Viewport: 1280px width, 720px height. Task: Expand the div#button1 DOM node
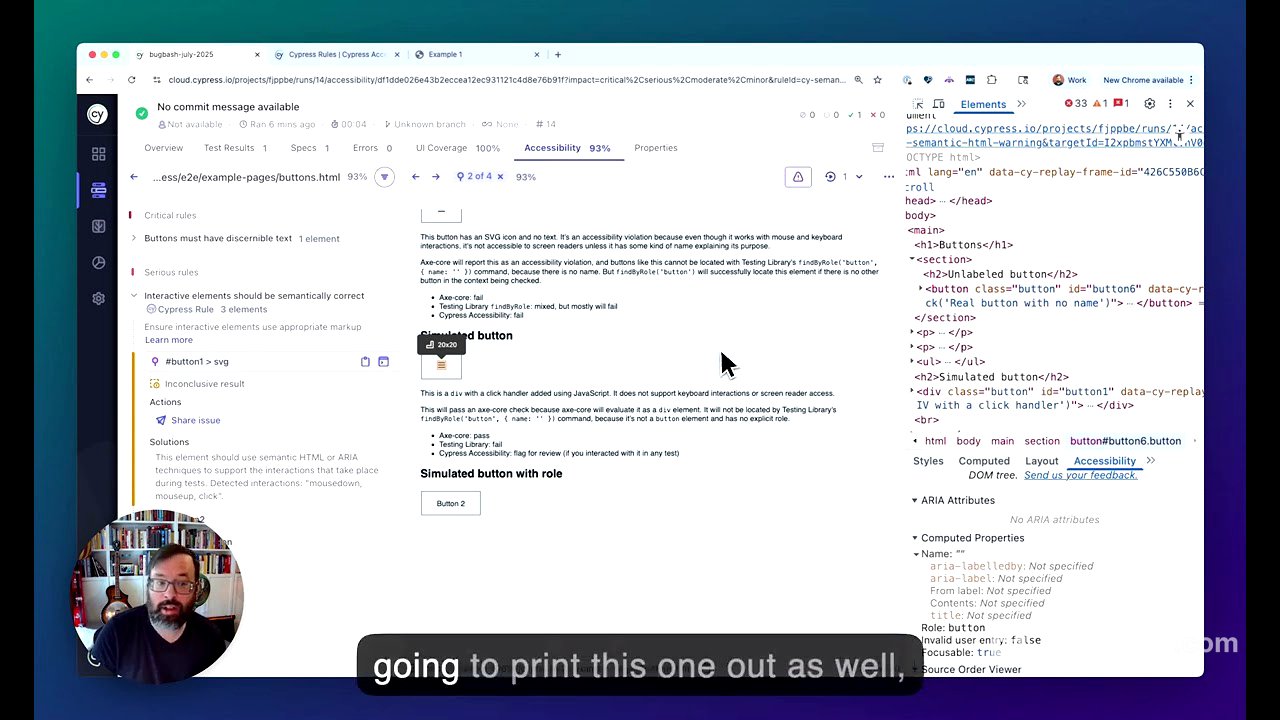click(x=912, y=391)
